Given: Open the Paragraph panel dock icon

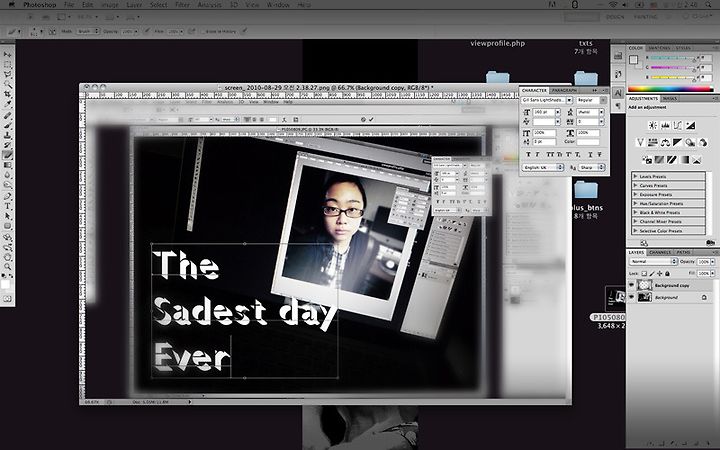Looking at the screenshot, I should (618, 106).
